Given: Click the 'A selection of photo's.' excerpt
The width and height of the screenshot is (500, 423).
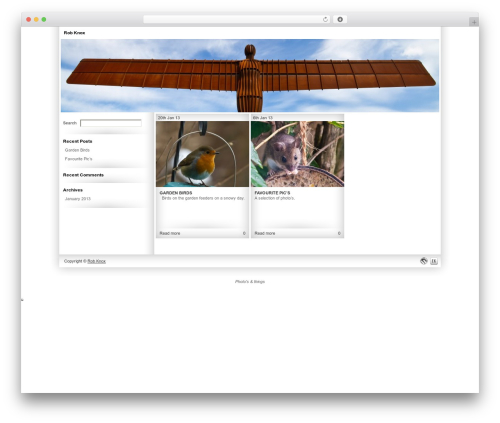Looking at the screenshot, I should [x=275, y=198].
